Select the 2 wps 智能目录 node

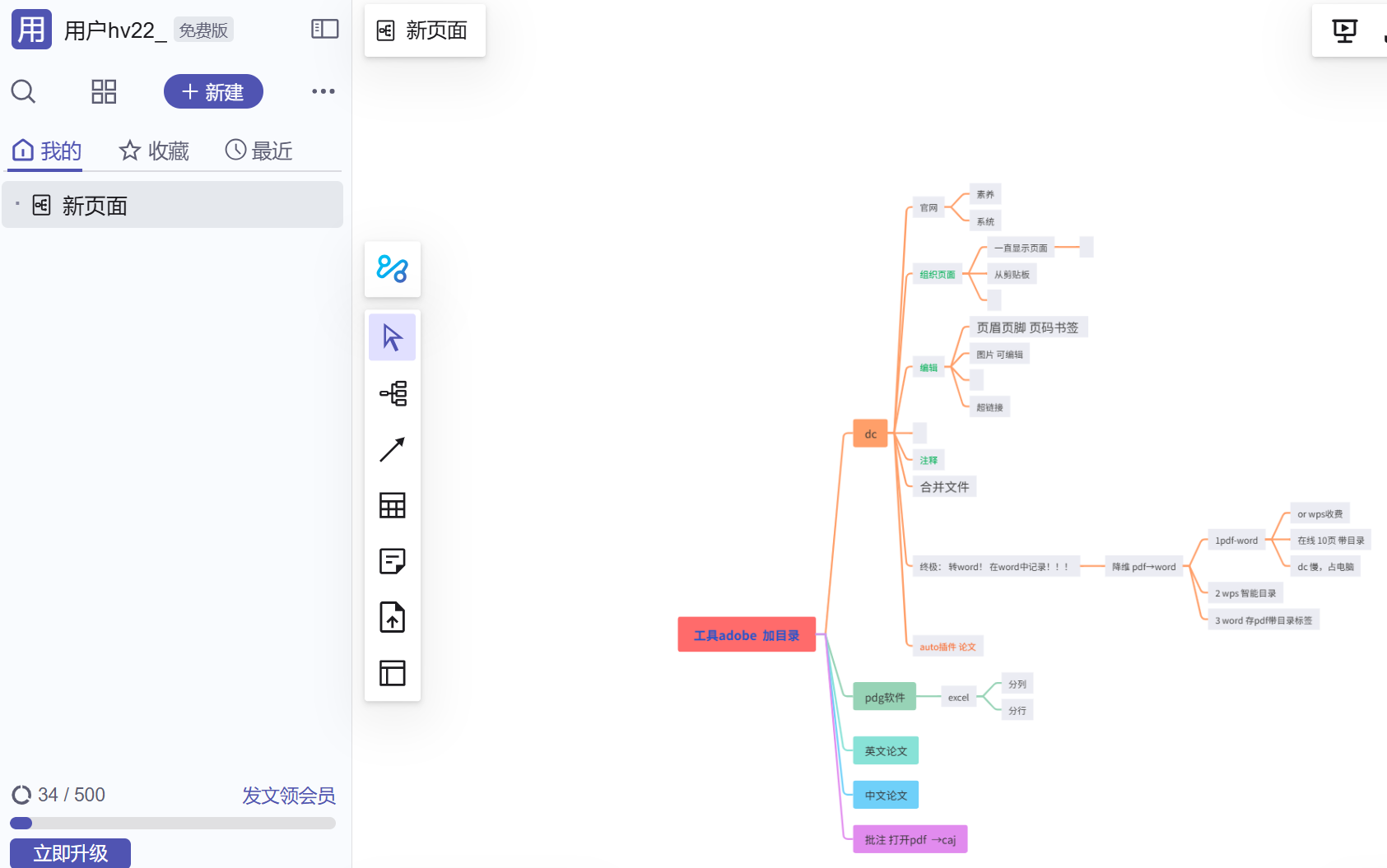pyautogui.click(x=1245, y=592)
